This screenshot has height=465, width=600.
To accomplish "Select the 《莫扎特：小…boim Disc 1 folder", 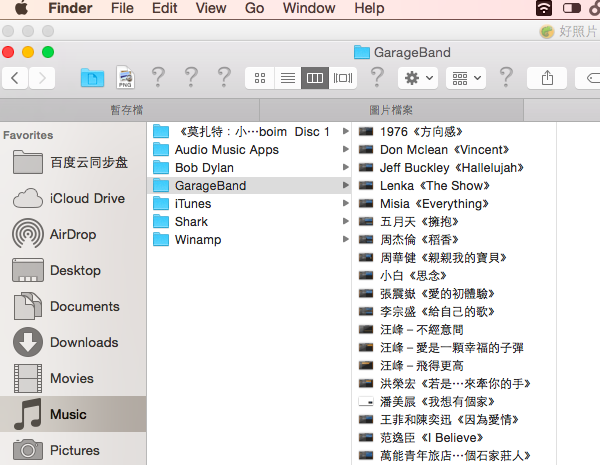I will click(249, 132).
